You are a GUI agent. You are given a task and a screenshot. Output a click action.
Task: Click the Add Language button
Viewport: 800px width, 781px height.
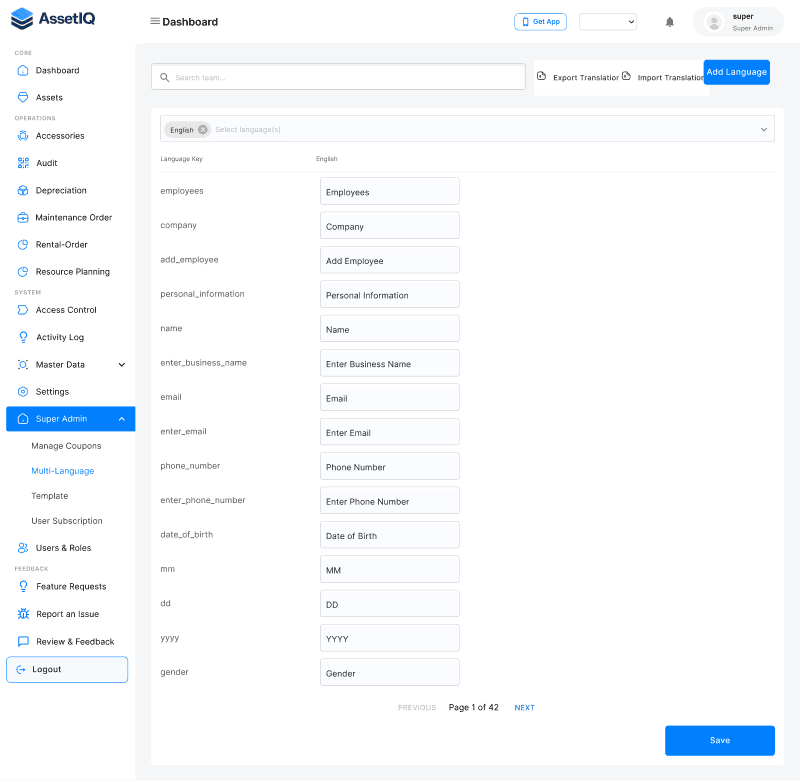(x=736, y=72)
